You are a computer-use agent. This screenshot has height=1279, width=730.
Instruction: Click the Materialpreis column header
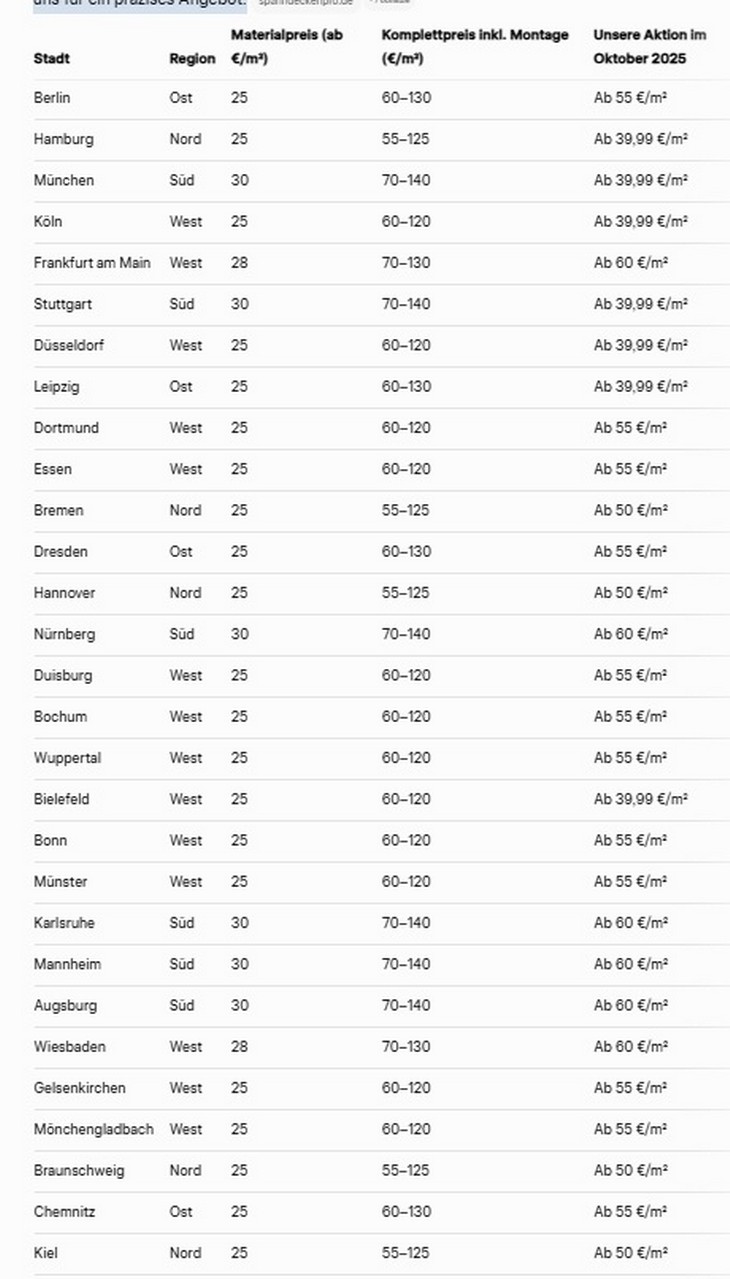click(286, 46)
